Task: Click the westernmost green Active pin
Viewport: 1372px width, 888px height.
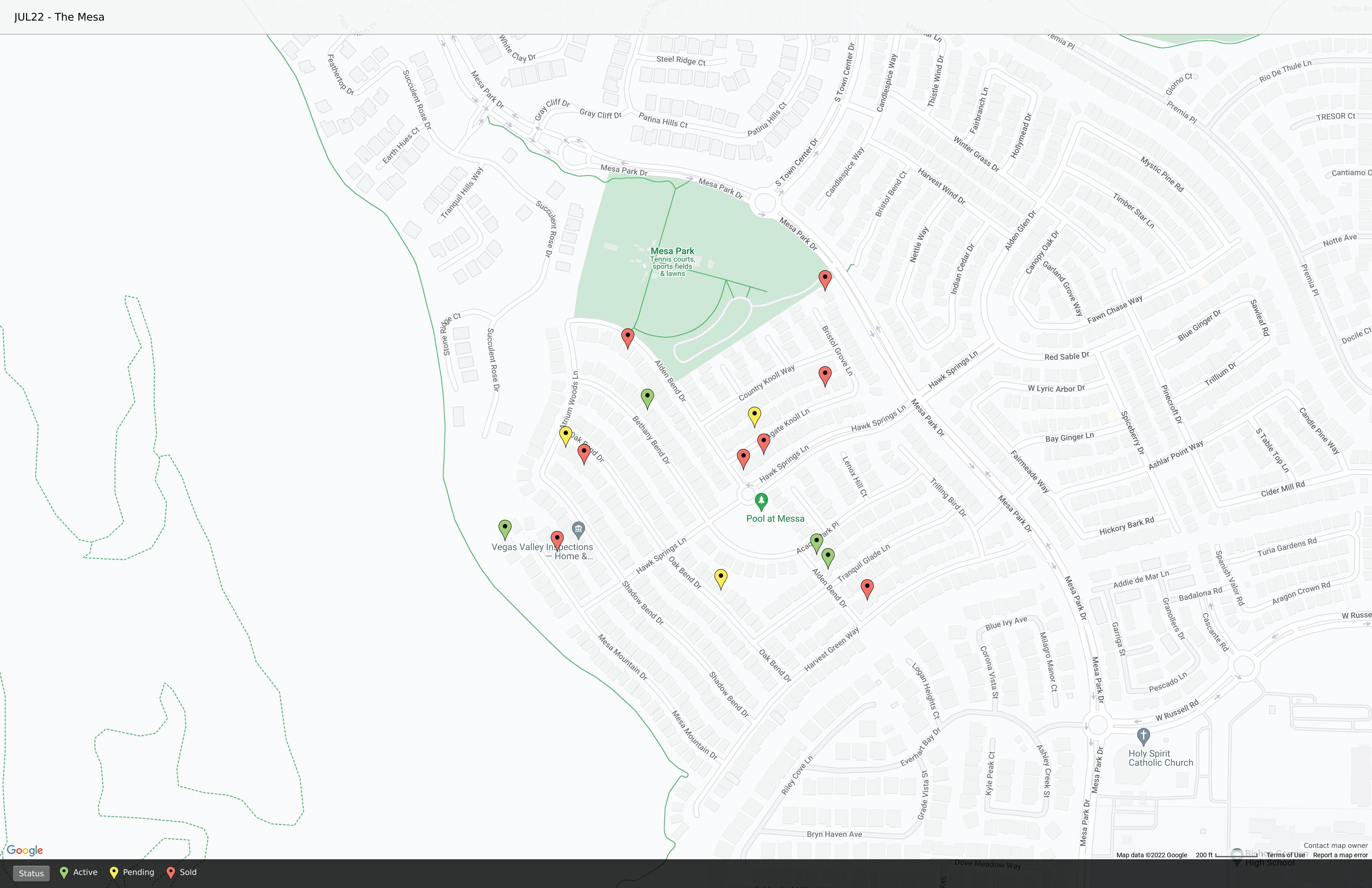Action: coord(504,529)
